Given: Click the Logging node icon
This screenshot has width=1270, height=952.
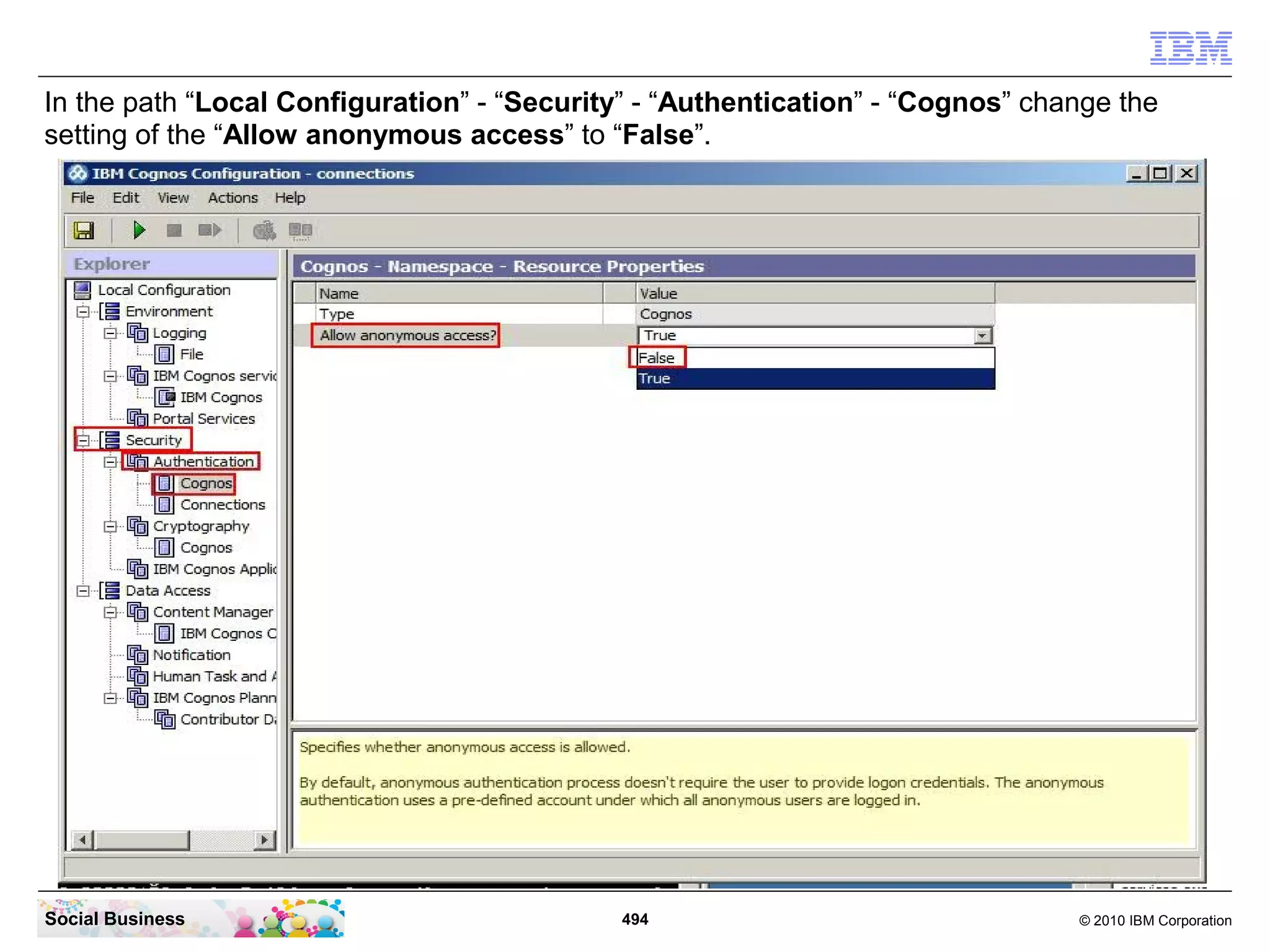Looking at the screenshot, I should pyautogui.click(x=138, y=333).
